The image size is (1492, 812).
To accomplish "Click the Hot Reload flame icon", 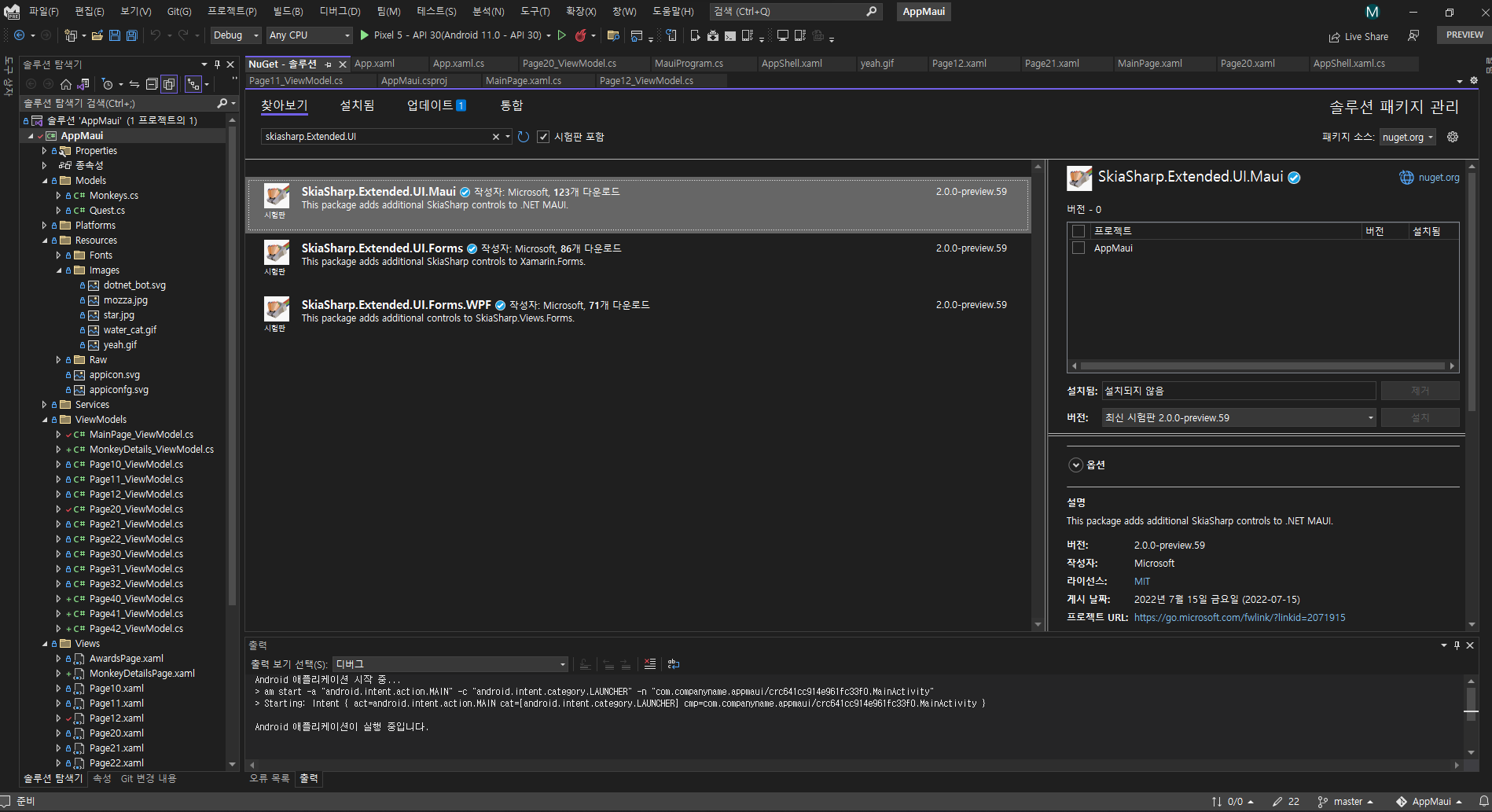I will click(x=581, y=35).
